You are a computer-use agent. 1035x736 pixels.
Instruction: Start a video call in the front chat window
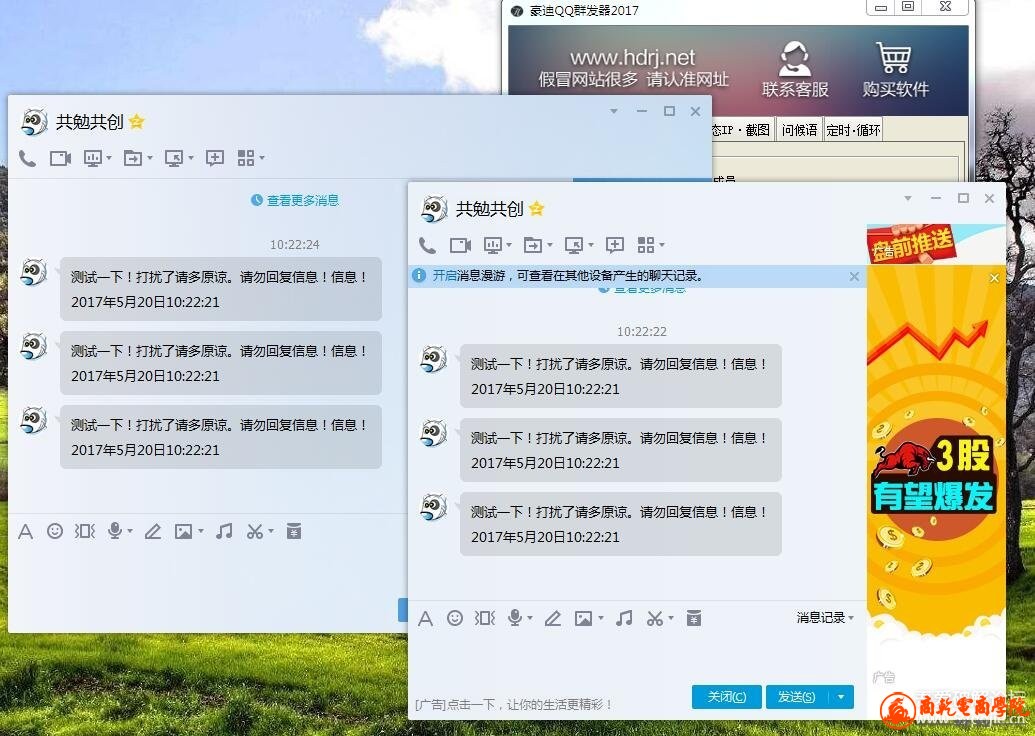(460, 246)
